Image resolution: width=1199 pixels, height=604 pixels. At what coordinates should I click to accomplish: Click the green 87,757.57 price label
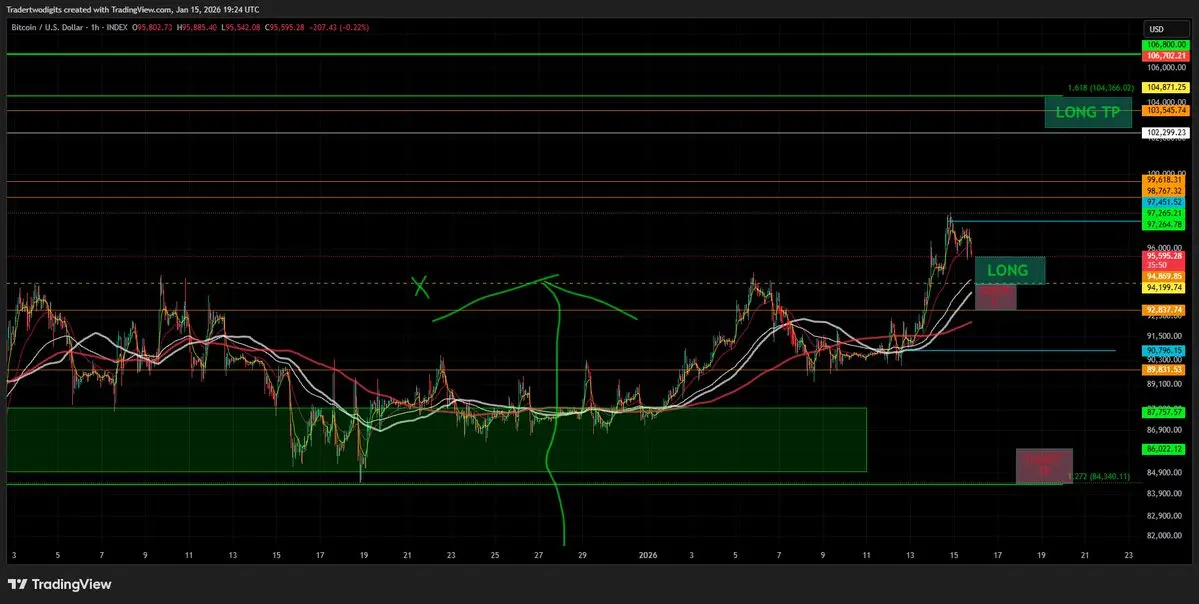pos(1165,411)
